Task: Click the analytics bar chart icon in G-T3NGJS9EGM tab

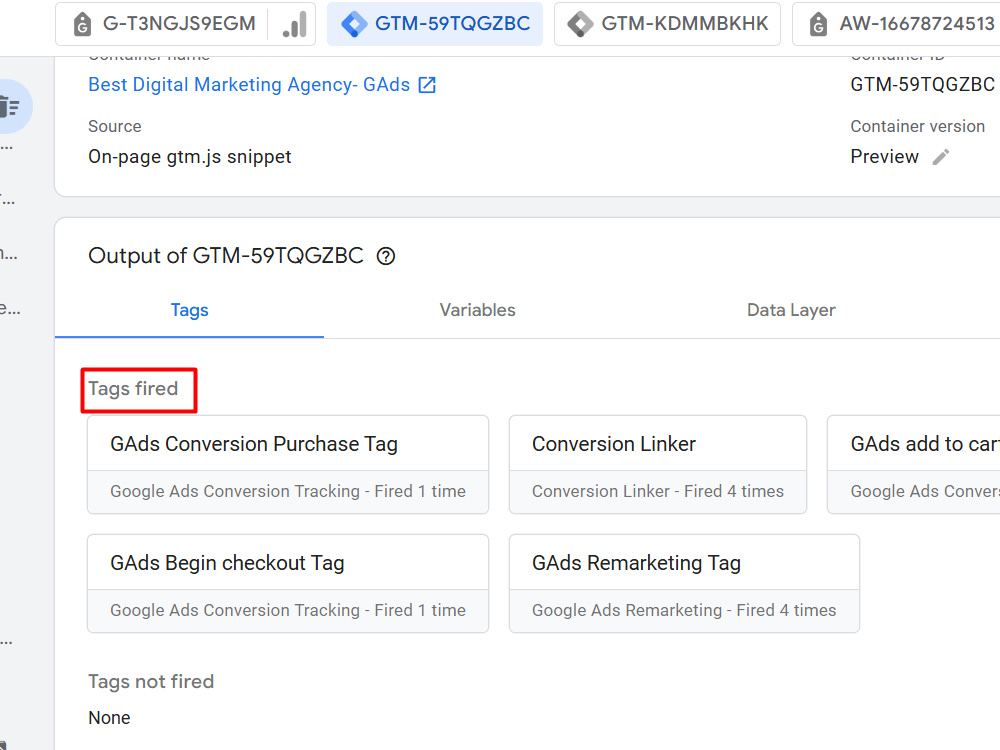Action: click(295, 24)
